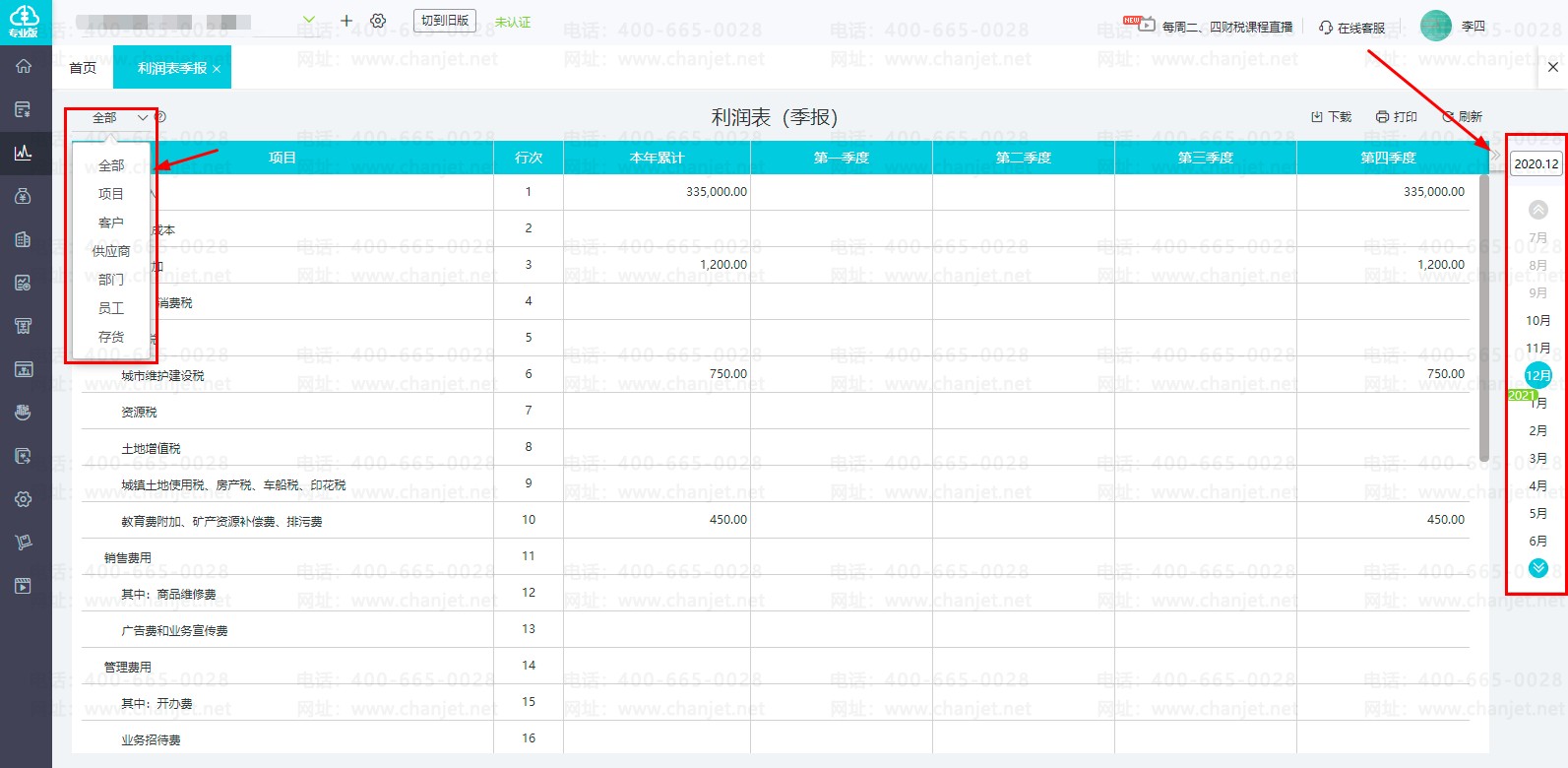Open the video play icon in the sidebar
Image resolution: width=1568 pixels, height=768 pixels.
tap(24, 586)
